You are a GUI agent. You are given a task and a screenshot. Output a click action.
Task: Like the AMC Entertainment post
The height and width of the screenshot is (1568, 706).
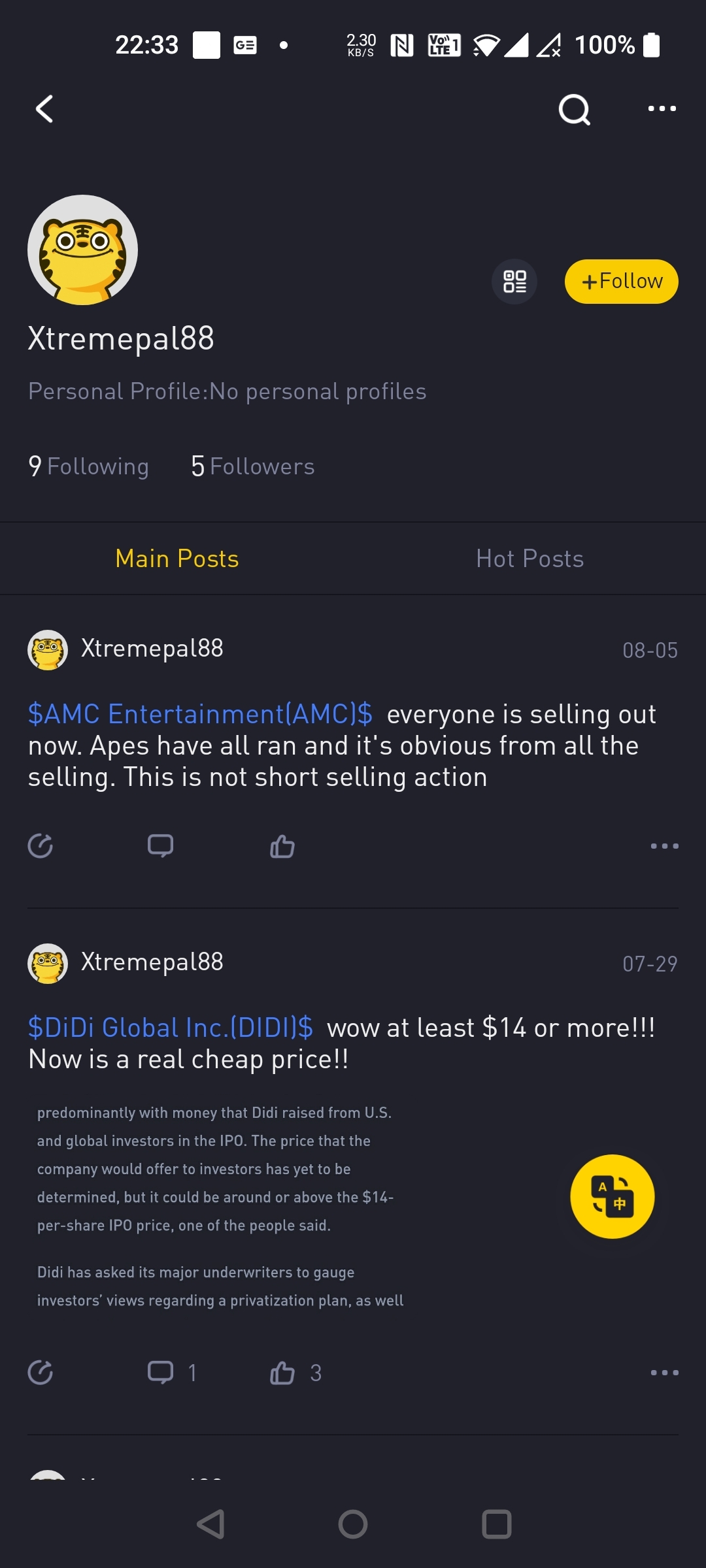pos(282,846)
